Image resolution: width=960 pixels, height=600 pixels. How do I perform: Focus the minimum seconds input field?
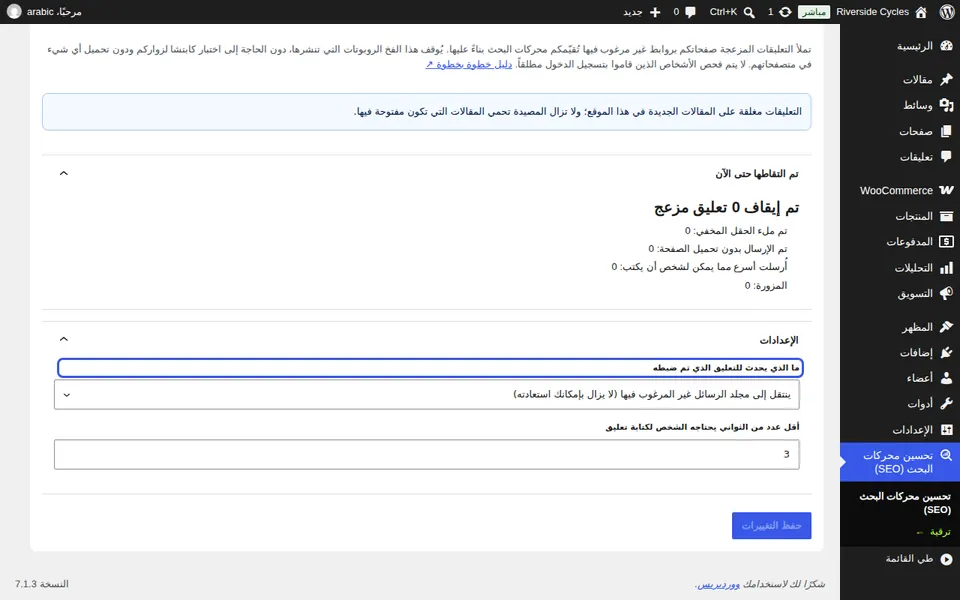tap(427, 454)
